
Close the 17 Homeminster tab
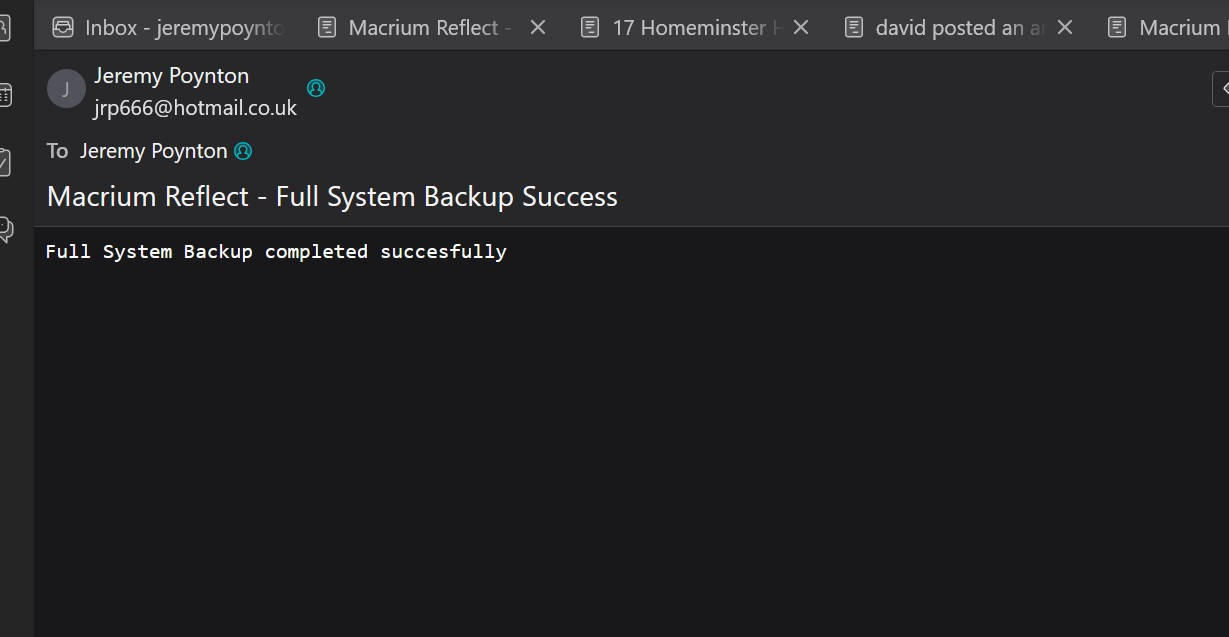[x=801, y=28]
